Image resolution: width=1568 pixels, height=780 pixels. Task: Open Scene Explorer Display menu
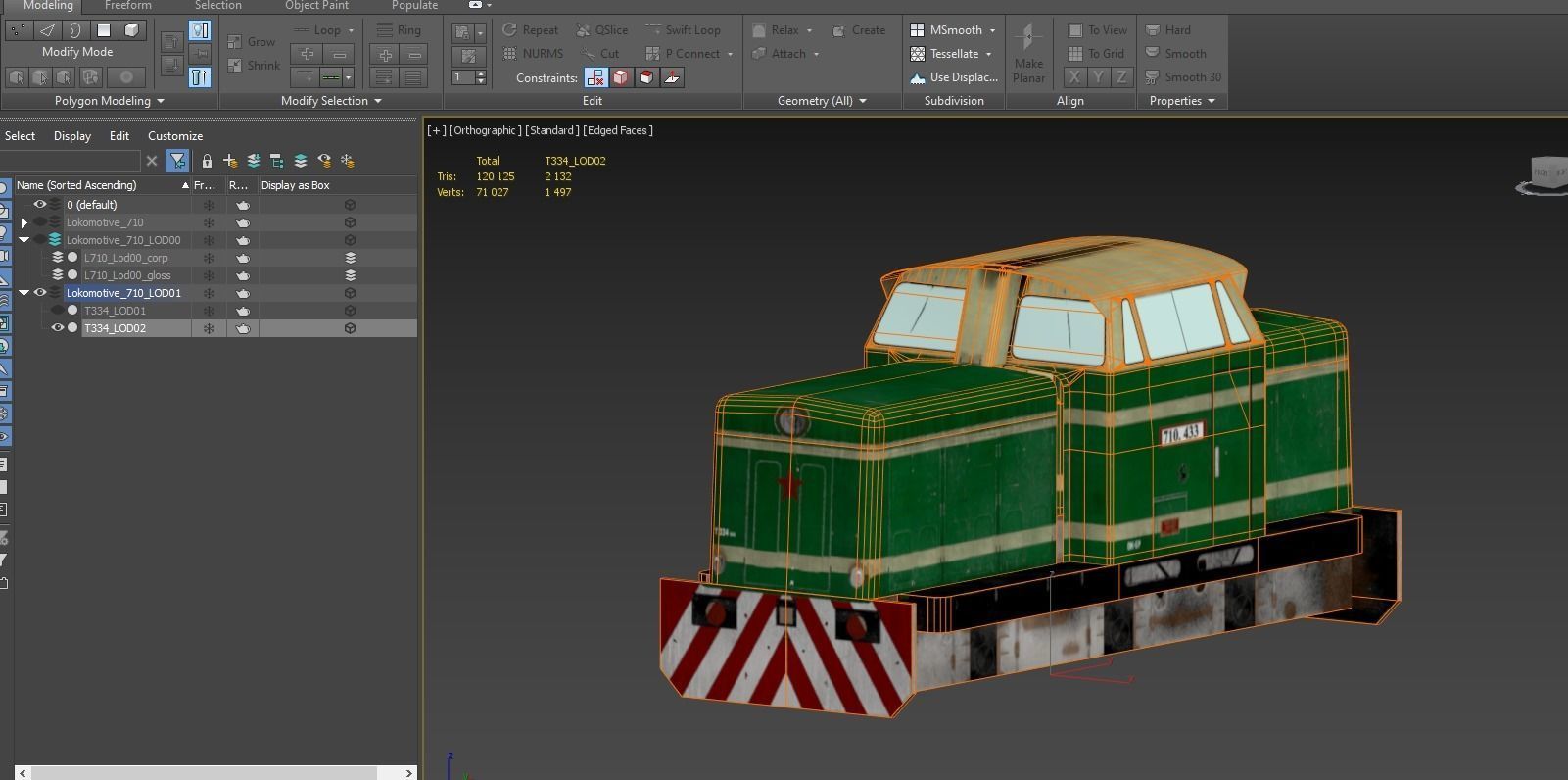pyautogui.click(x=72, y=136)
